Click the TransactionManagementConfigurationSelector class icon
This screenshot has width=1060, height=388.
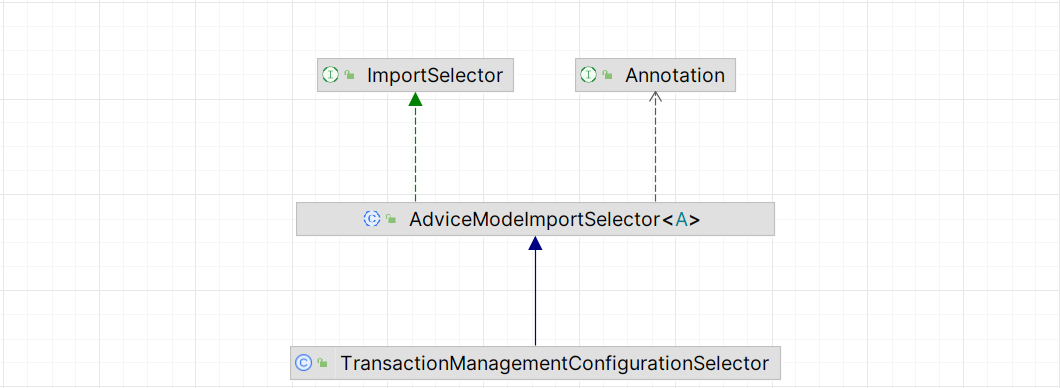point(304,363)
